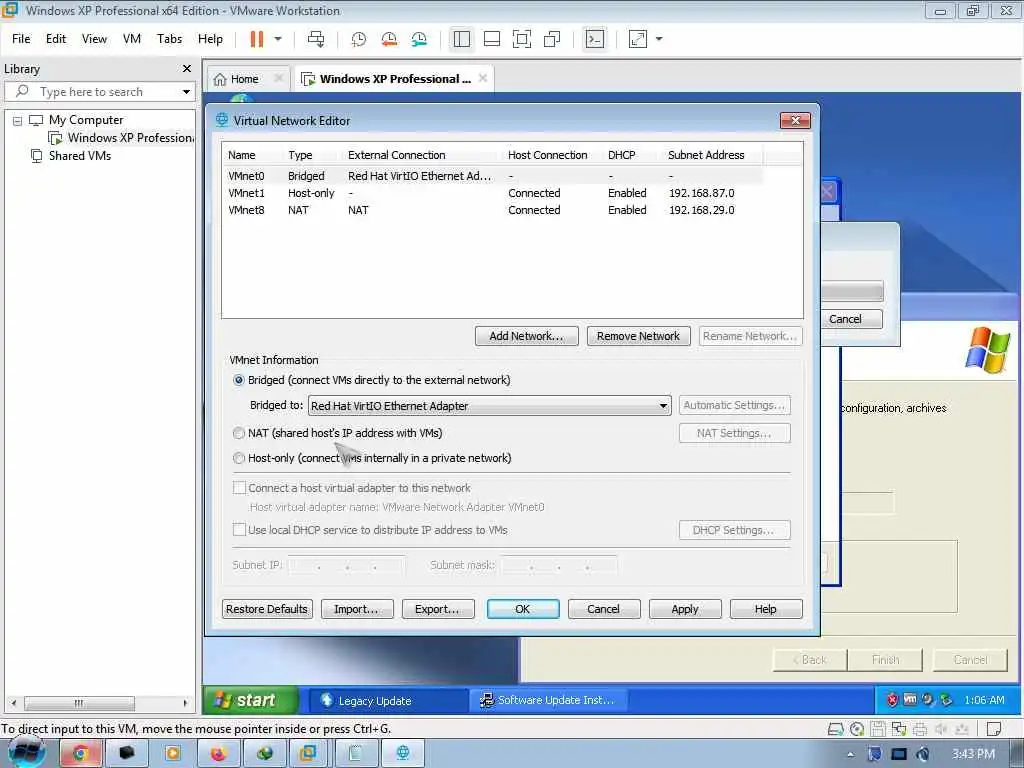Open the Tabs menu
1024x768 pixels.
tap(169, 39)
